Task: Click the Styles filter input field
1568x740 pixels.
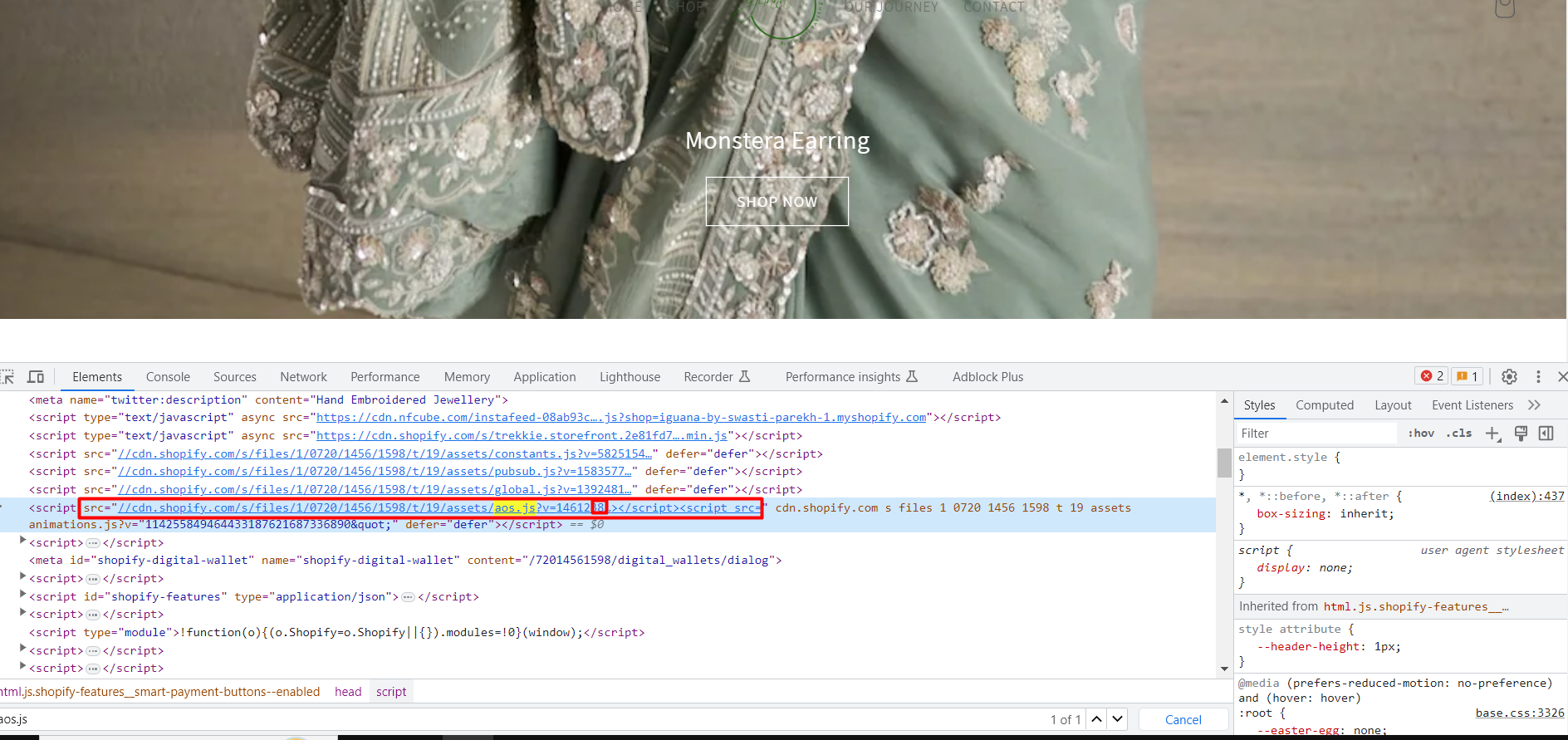Action: [1316, 434]
